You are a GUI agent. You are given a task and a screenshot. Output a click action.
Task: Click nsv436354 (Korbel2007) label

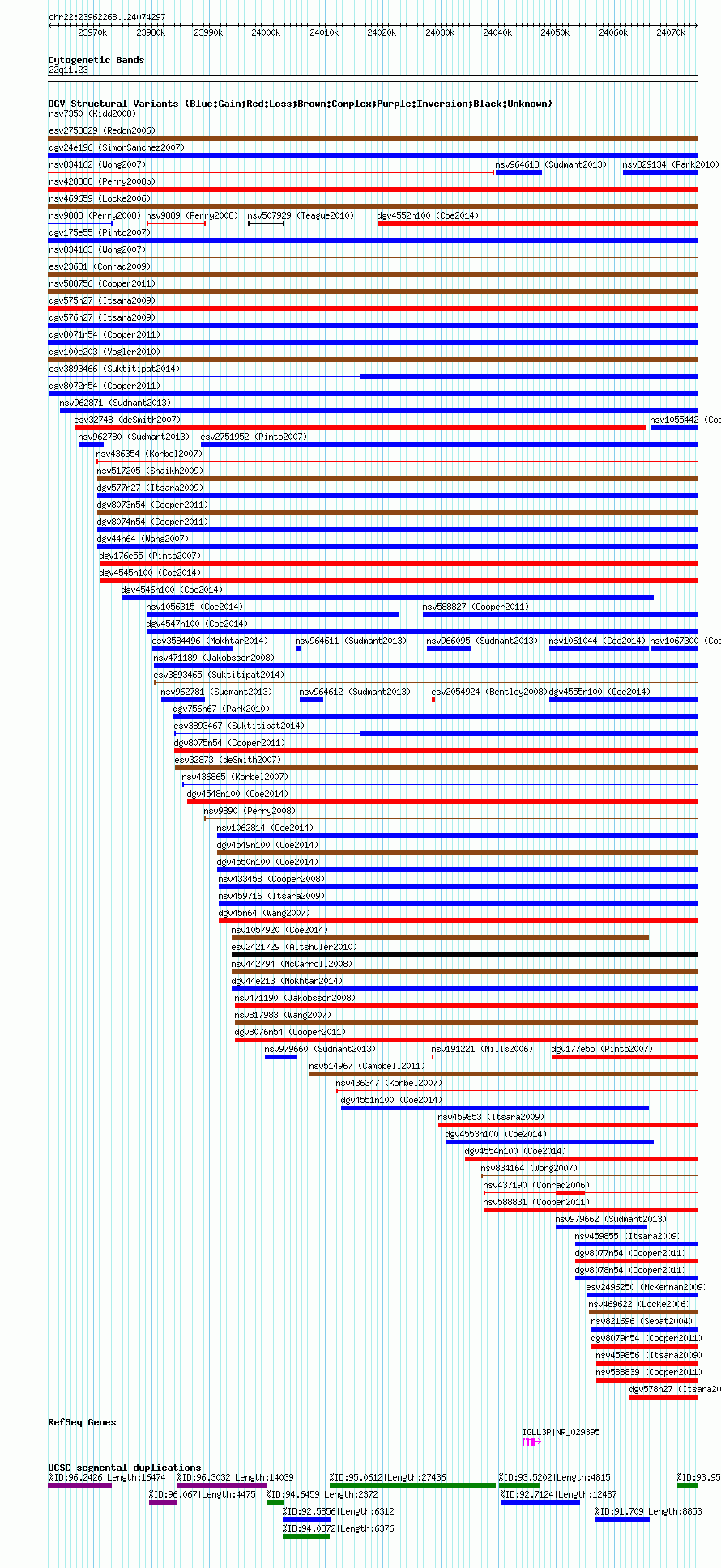pyautogui.click(x=149, y=454)
